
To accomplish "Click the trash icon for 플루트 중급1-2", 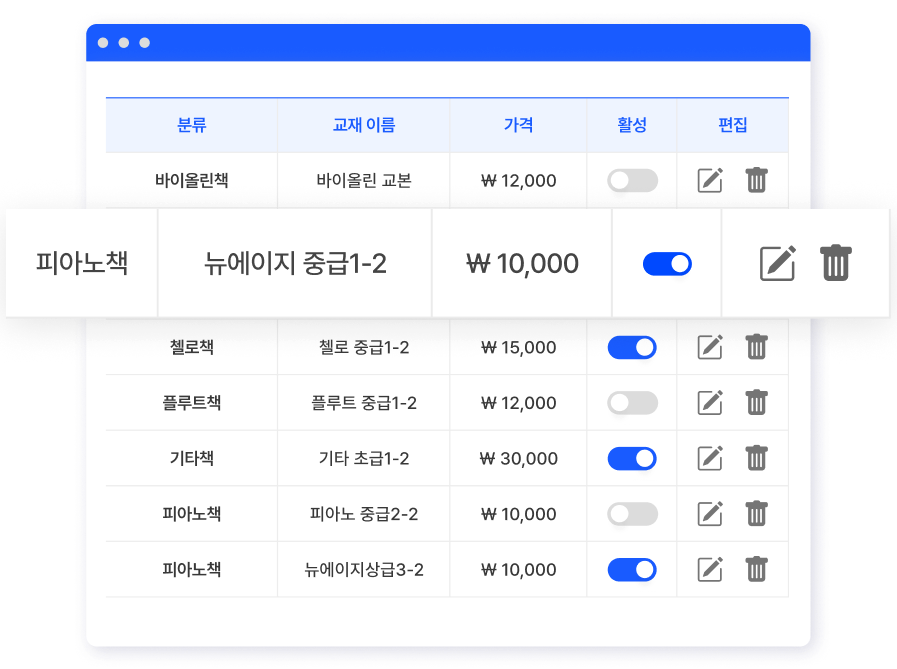I will click(756, 402).
